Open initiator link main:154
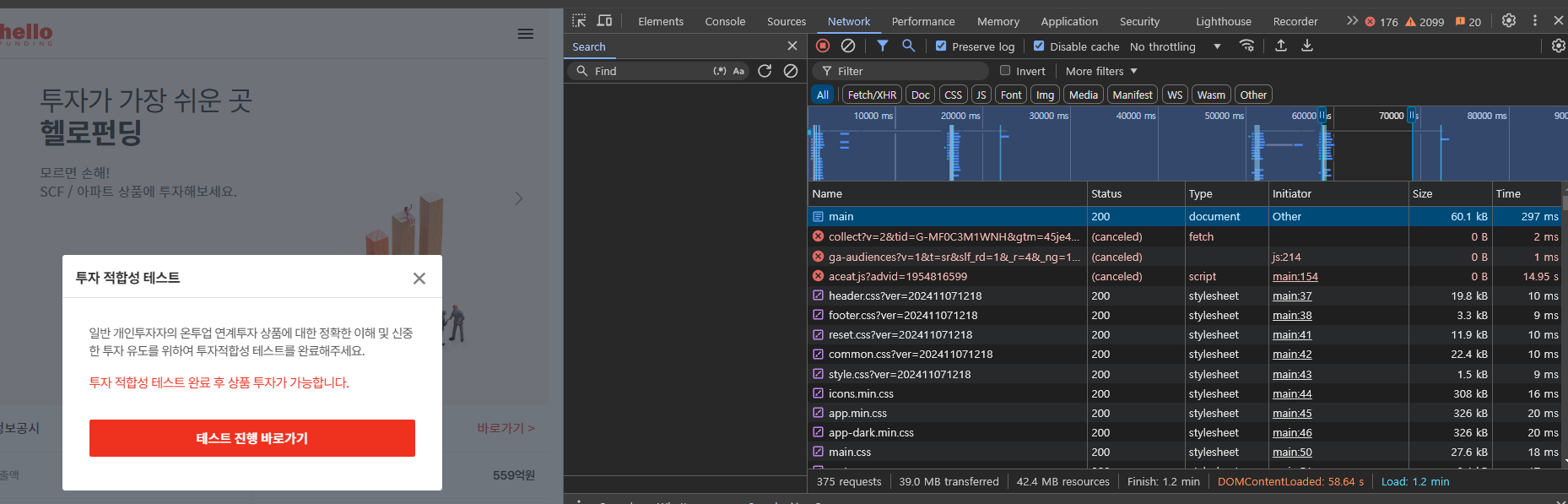Image resolution: width=1568 pixels, height=504 pixels. pos(1295,276)
